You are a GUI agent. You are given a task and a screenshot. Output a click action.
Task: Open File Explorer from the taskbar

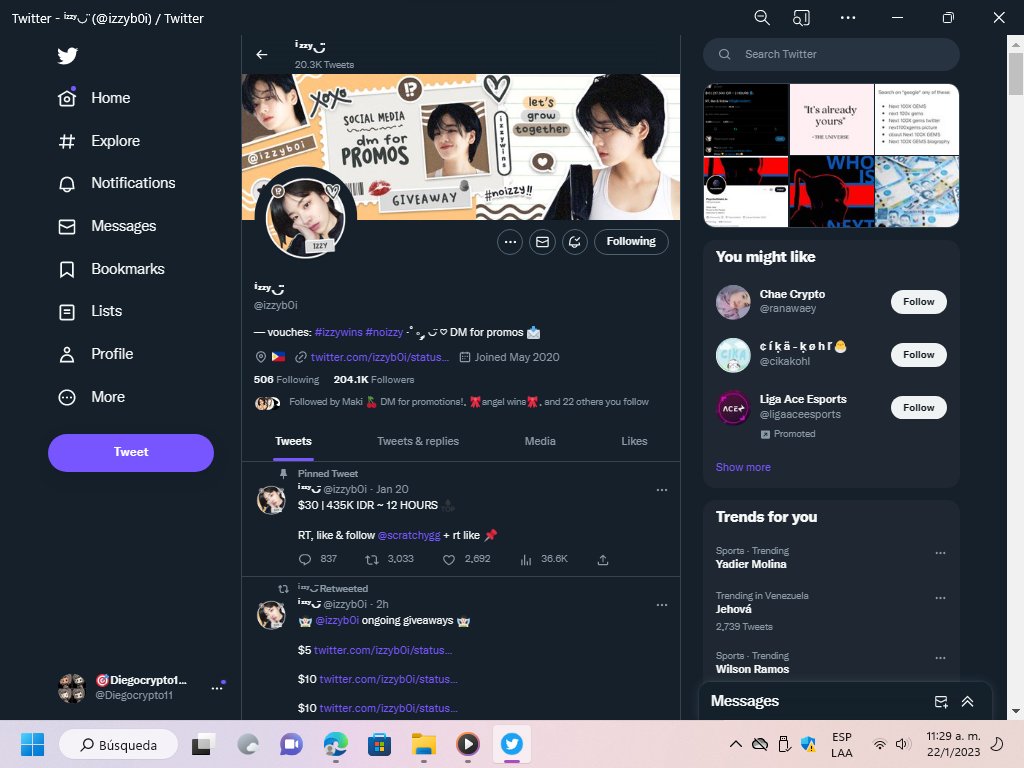click(423, 744)
